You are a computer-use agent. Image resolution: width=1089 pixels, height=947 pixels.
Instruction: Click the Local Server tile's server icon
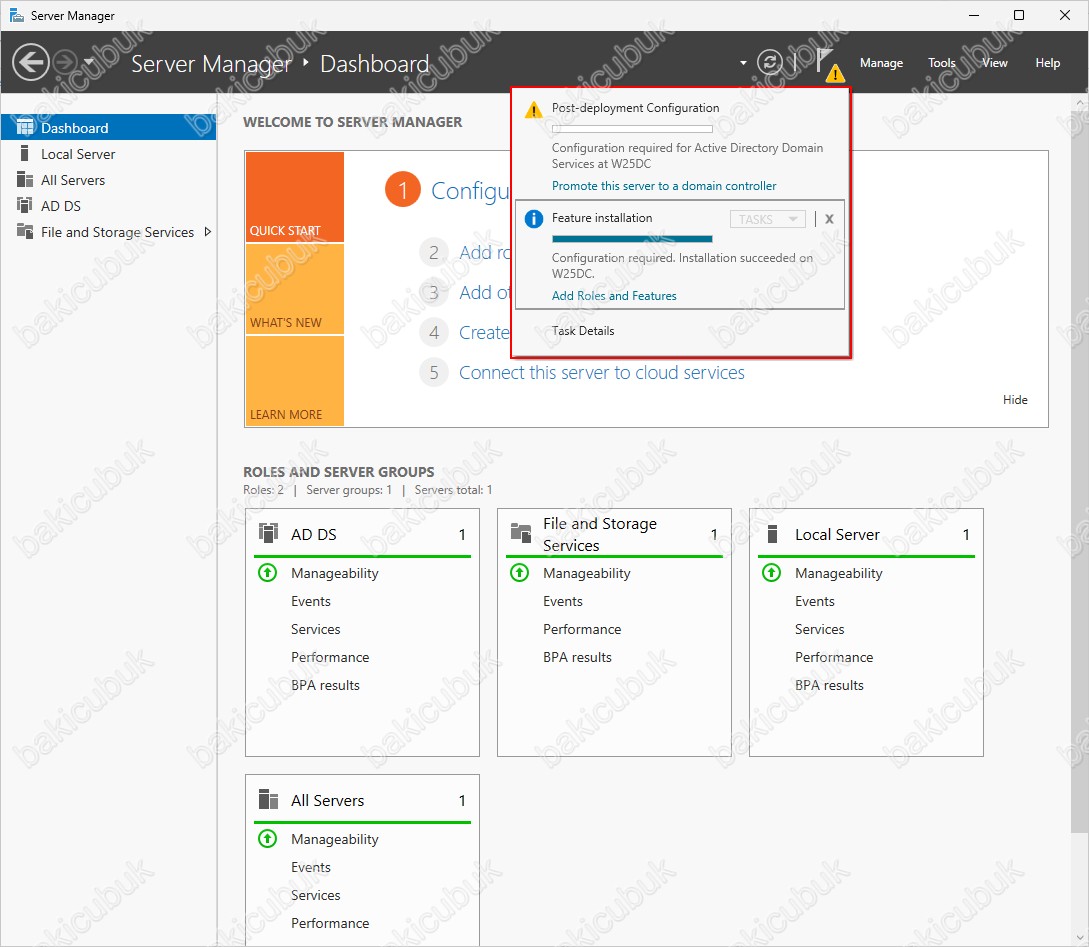click(x=772, y=534)
